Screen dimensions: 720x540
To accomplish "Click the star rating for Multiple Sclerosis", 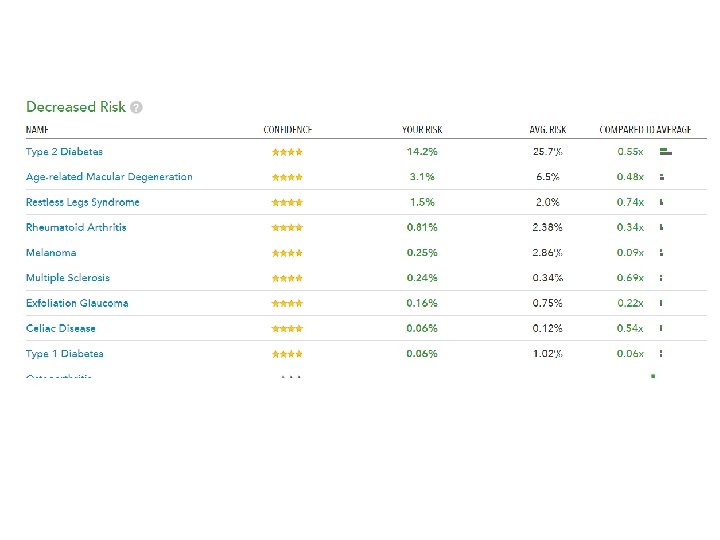I will coord(287,278).
